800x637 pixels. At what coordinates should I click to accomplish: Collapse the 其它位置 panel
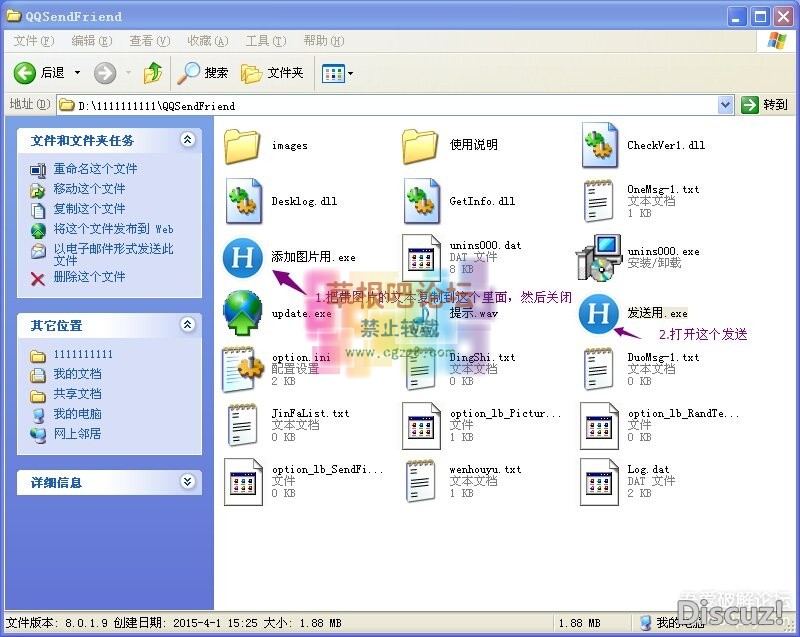[x=186, y=325]
